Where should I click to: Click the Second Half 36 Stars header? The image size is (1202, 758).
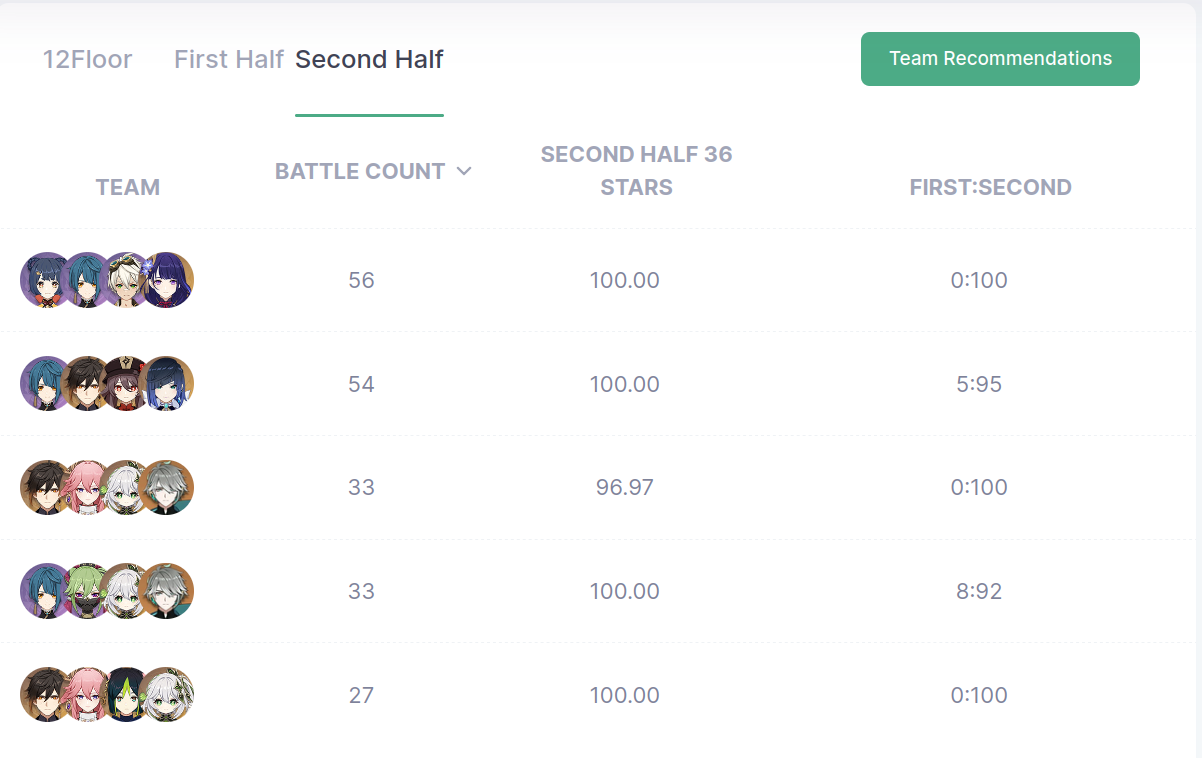[637, 171]
